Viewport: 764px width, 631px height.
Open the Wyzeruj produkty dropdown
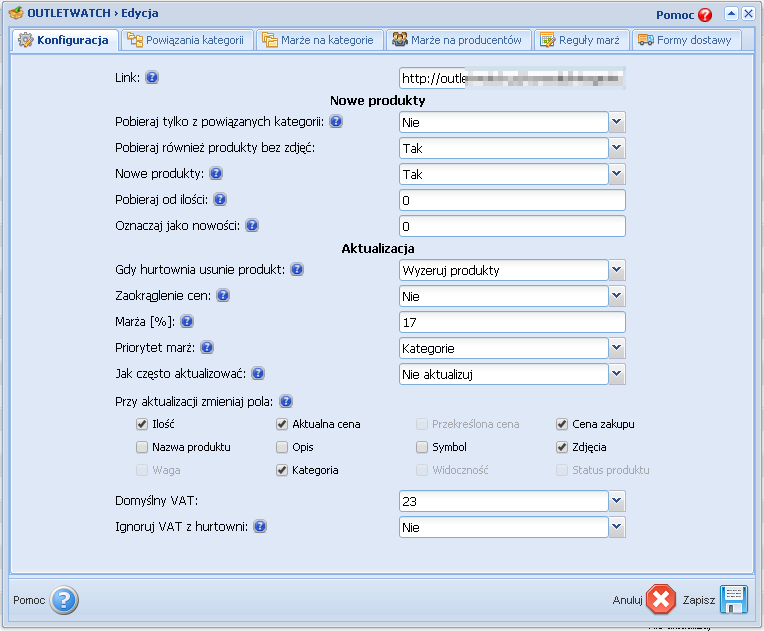point(617,270)
